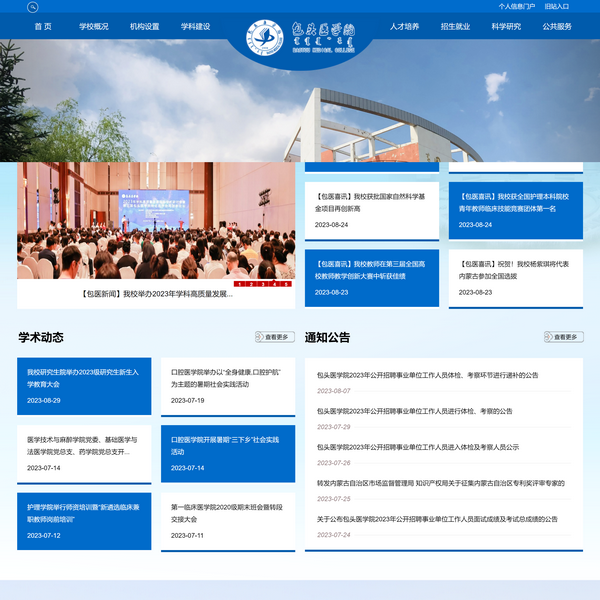Image resolution: width=600 pixels, height=600 pixels.
Task: Go to 学科建设 navigation item
Action: pyautogui.click(x=195, y=27)
